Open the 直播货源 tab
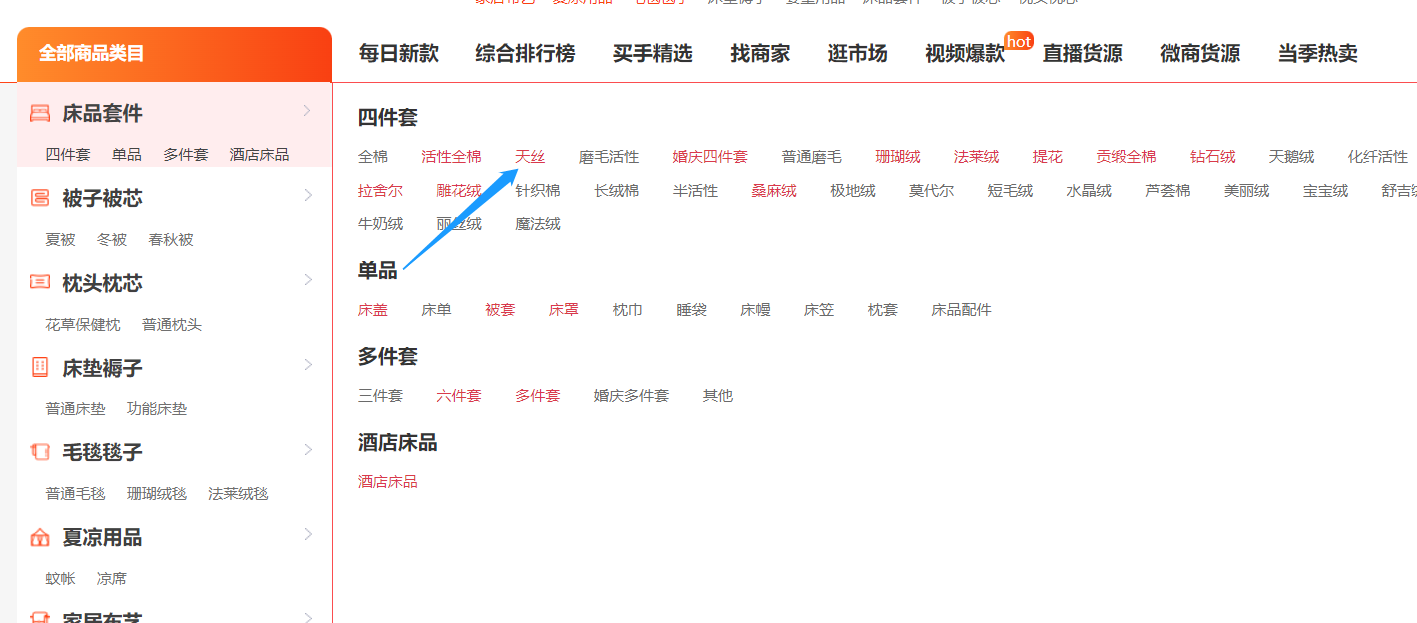Image resolution: width=1417 pixels, height=623 pixels. [1082, 54]
